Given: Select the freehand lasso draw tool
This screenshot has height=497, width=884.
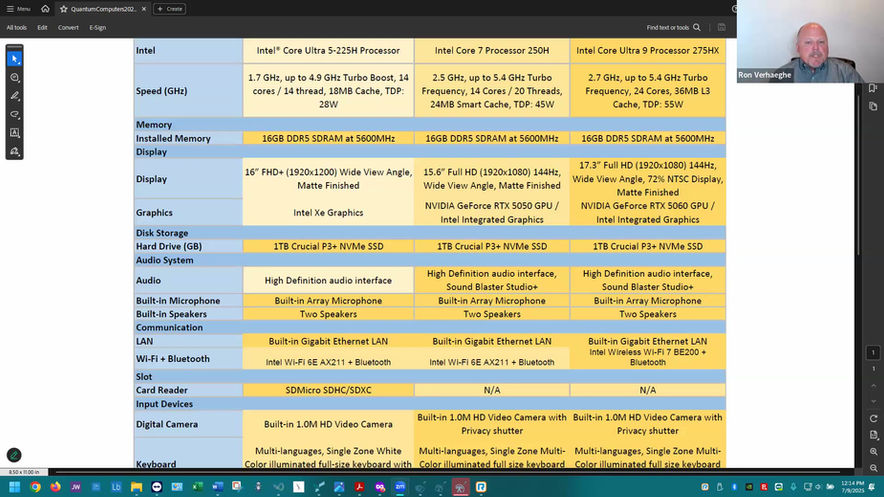Looking at the screenshot, I should point(15,114).
